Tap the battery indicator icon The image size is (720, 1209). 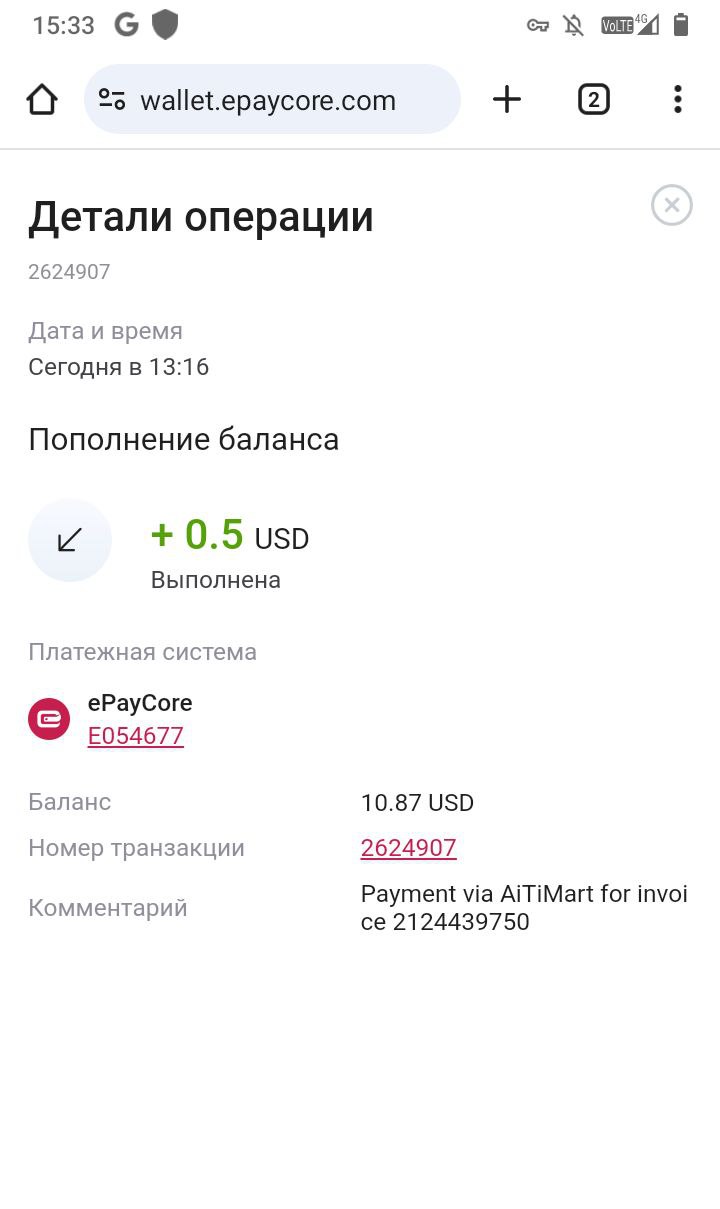[681, 24]
